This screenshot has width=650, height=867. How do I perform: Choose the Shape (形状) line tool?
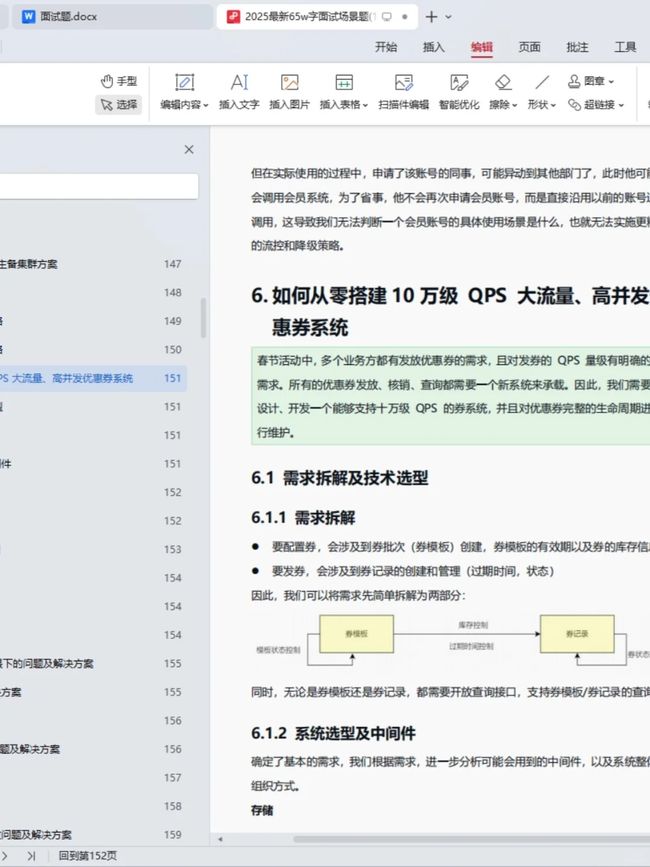point(542,92)
